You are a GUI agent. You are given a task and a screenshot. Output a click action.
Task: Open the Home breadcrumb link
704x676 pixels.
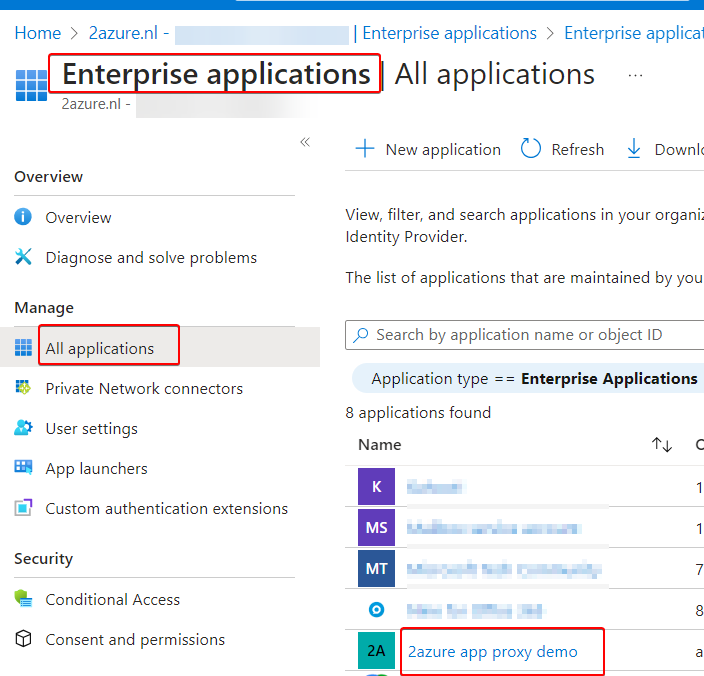tap(38, 33)
